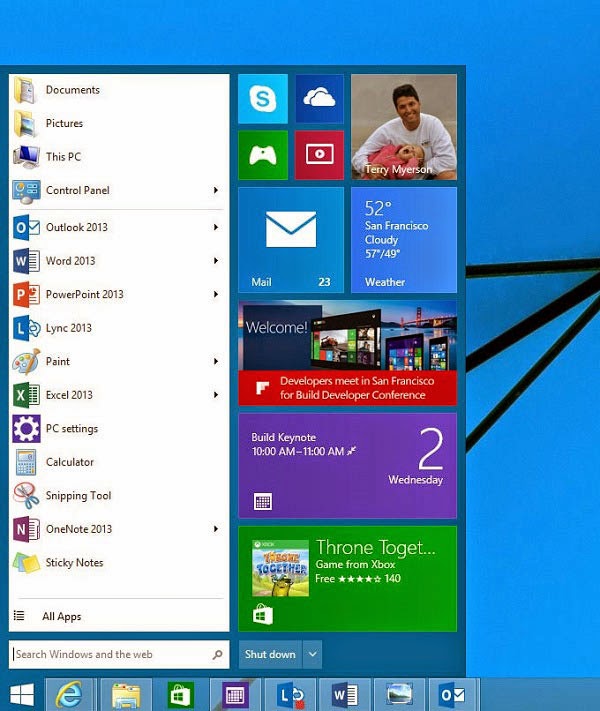600x711 pixels.
Task: Expand the Word 2013 jump list arrow
Action: pyautogui.click(x=216, y=261)
